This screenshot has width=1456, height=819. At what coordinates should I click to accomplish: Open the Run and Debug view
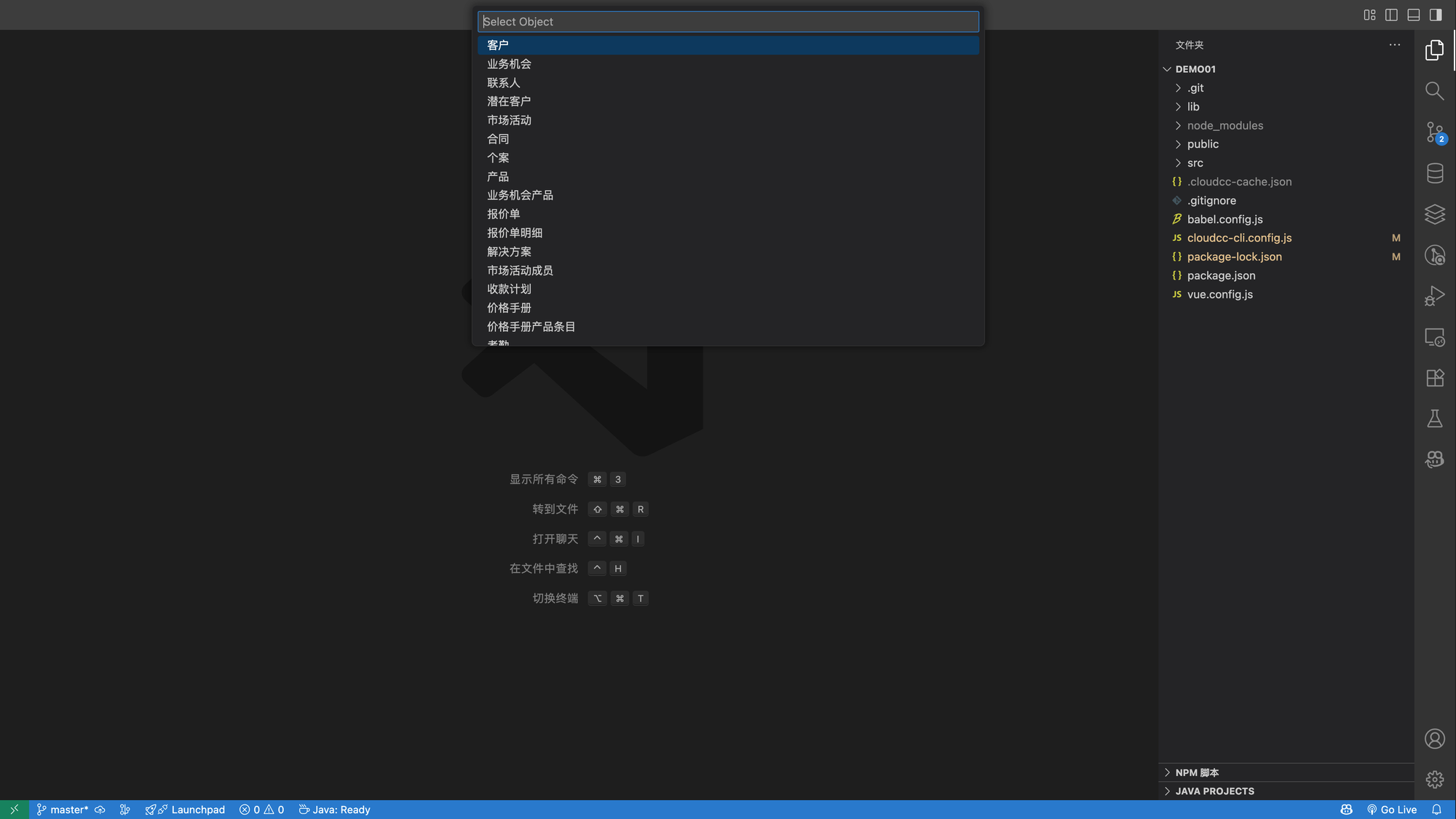click(x=1434, y=296)
